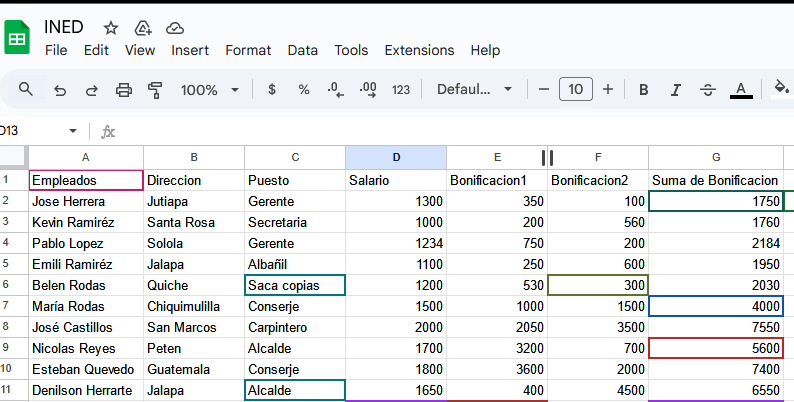The height and width of the screenshot is (402, 794).
Task: Open the Format menu
Action: (248, 50)
